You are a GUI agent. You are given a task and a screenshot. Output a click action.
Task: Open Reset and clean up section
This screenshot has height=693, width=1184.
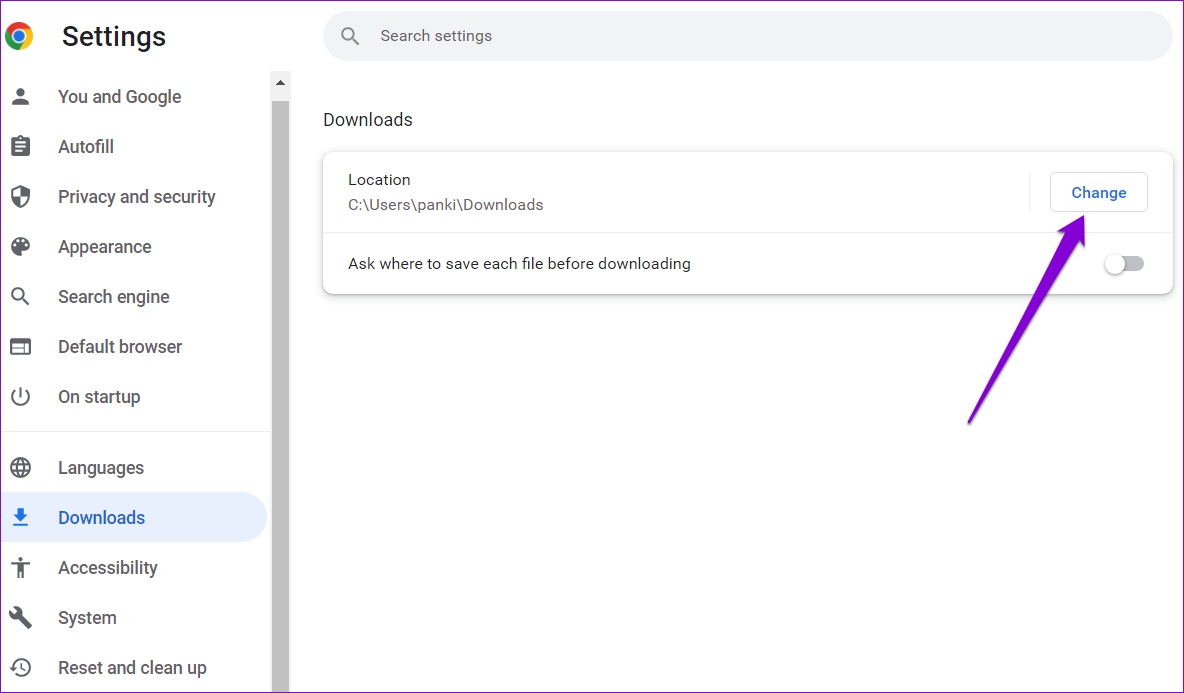point(134,667)
